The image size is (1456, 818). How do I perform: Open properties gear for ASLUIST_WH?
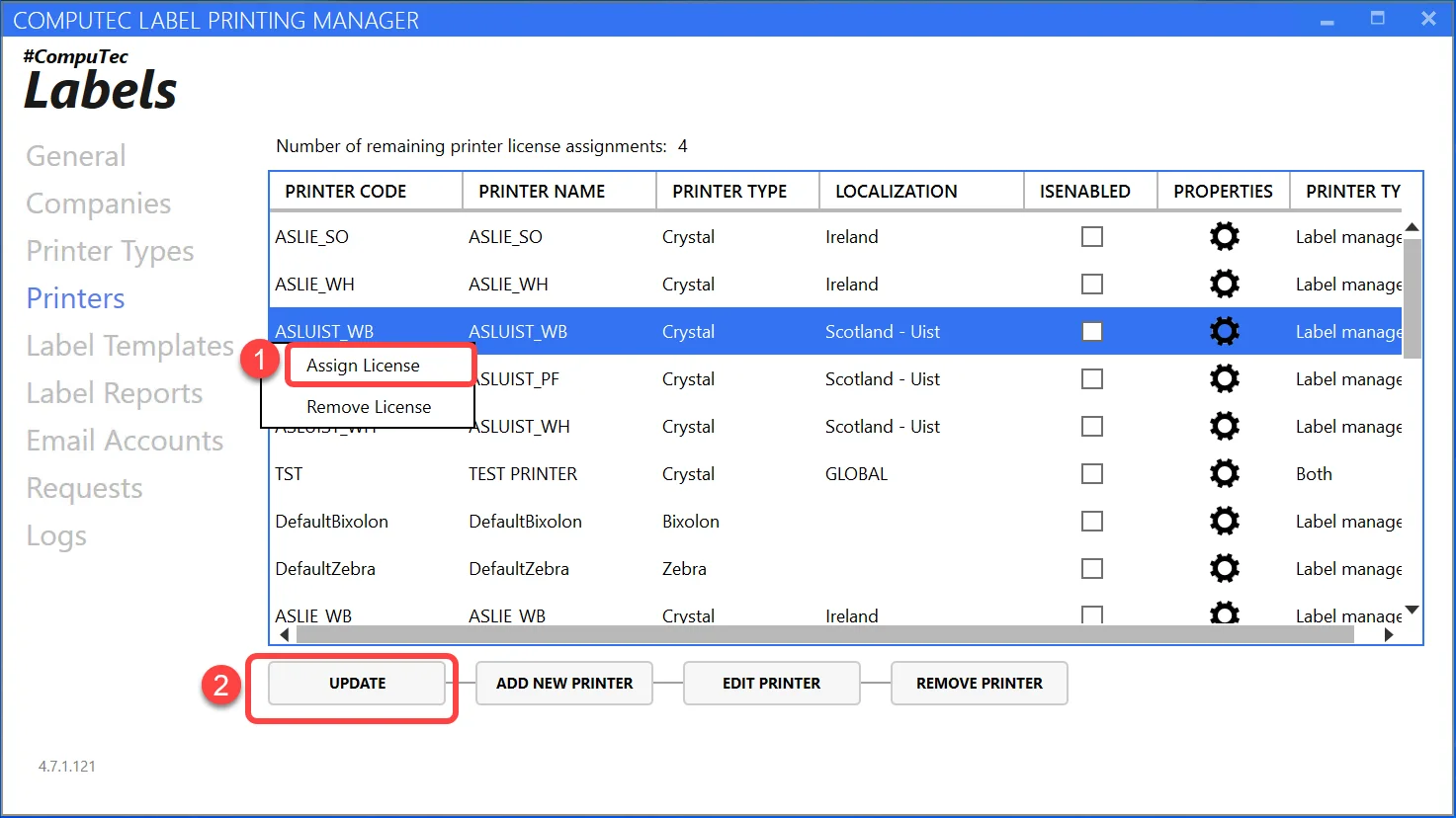pyautogui.click(x=1224, y=426)
